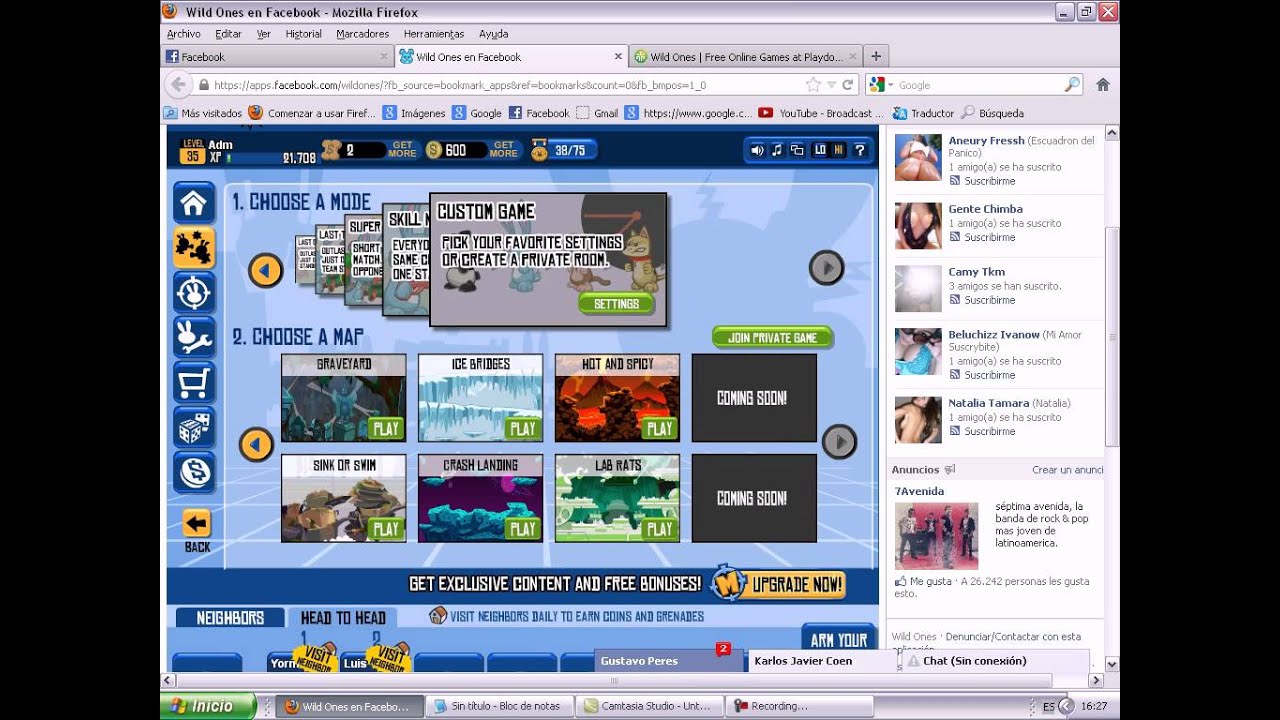Switch to Camtasia Studio taskbar item
The height and width of the screenshot is (720, 1280).
coord(648,706)
